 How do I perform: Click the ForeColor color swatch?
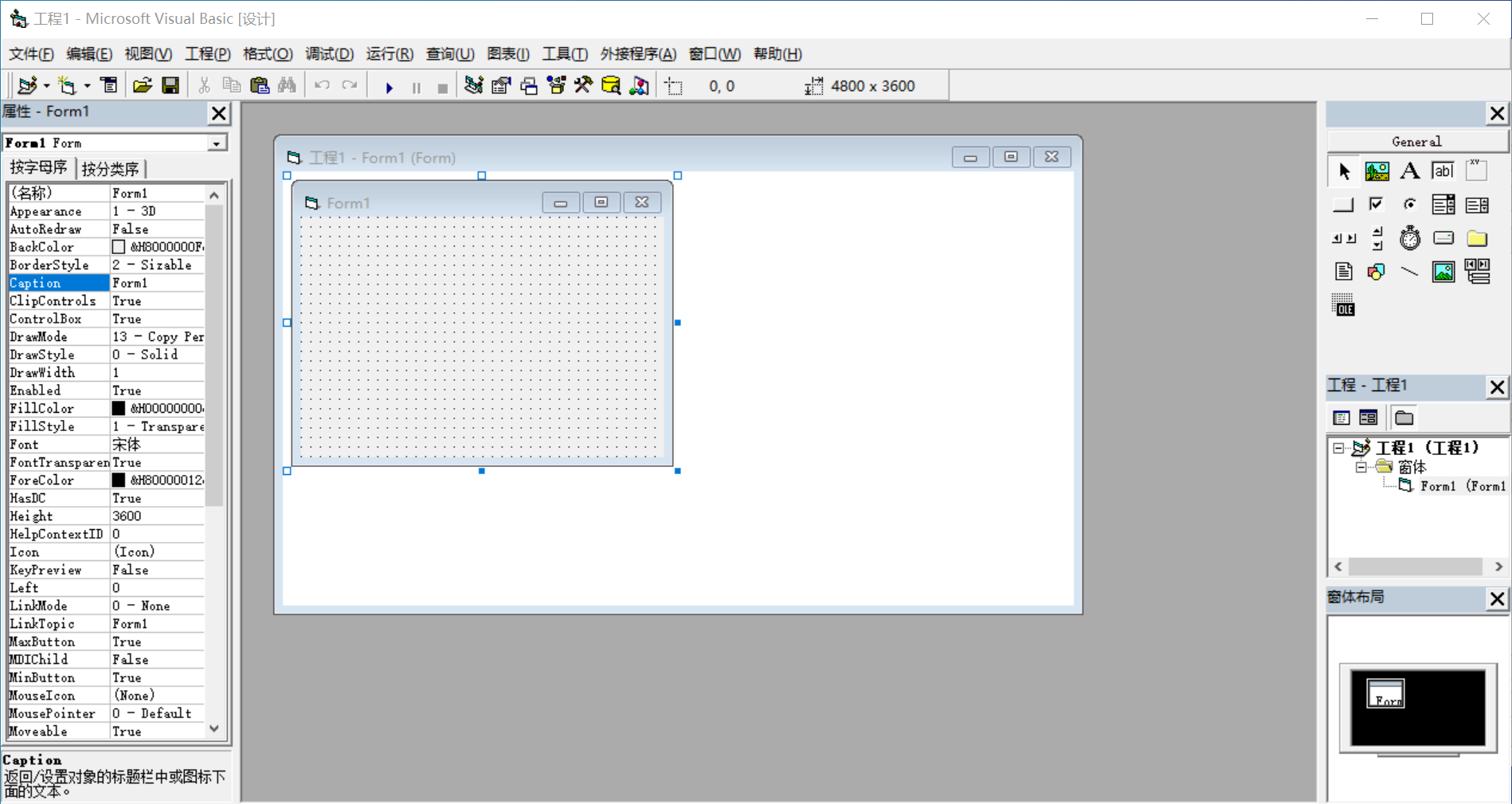click(119, 480)
